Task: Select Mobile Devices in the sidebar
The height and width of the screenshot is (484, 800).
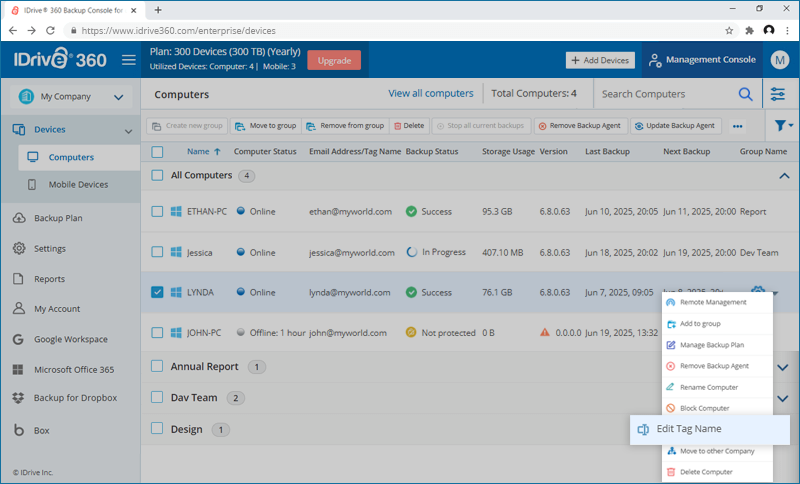Action: pos(79,185)
